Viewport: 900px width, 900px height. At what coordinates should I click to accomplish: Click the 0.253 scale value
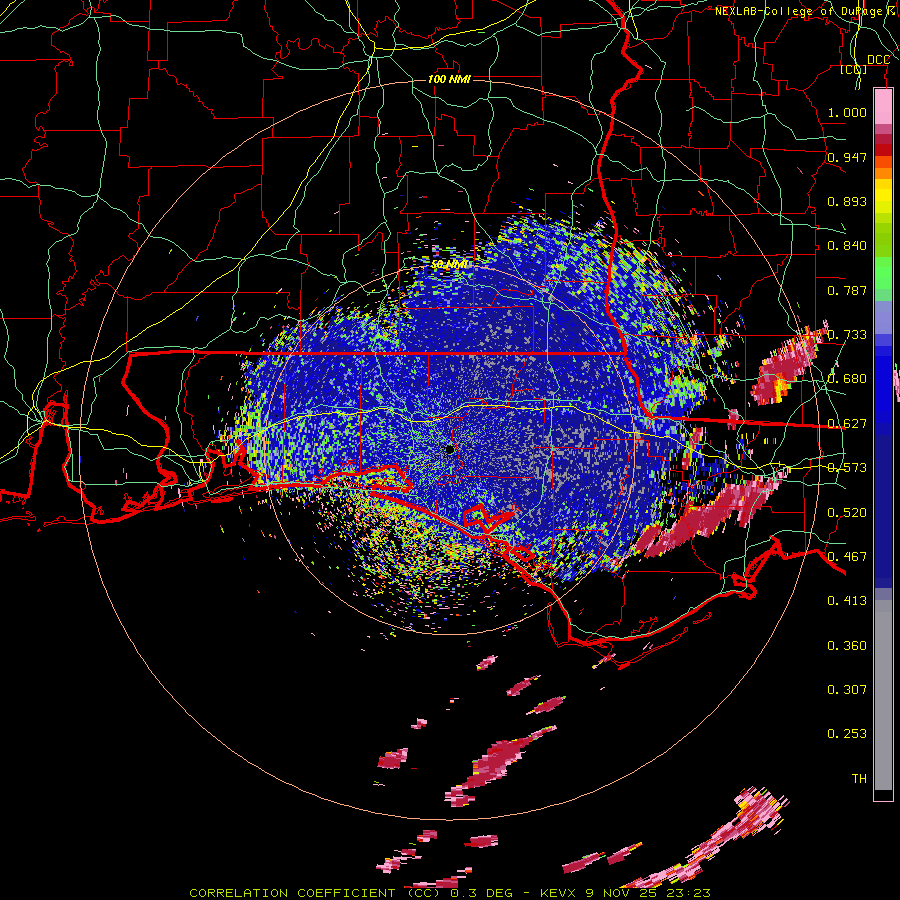pos(847,734)
